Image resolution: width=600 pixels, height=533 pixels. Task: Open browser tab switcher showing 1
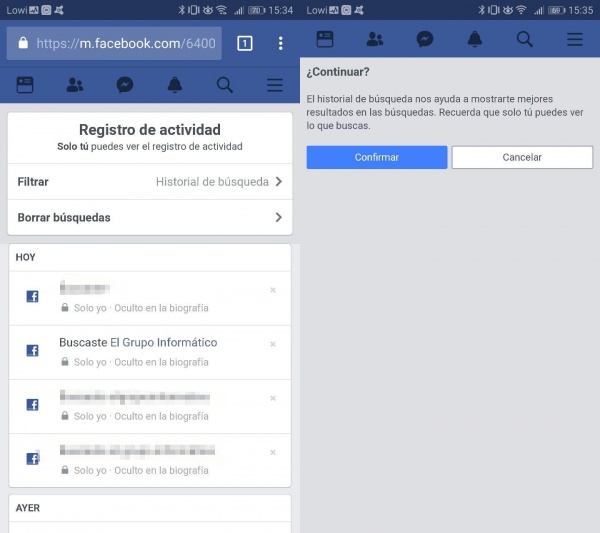pyautogui.click(x=245, y=43)
